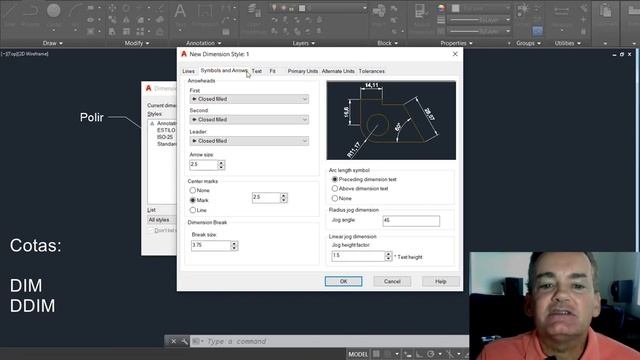Viewport: 640px width, 360px height.
Task: Select the Line tool in the Draw panel
Action: coord(10,11)
